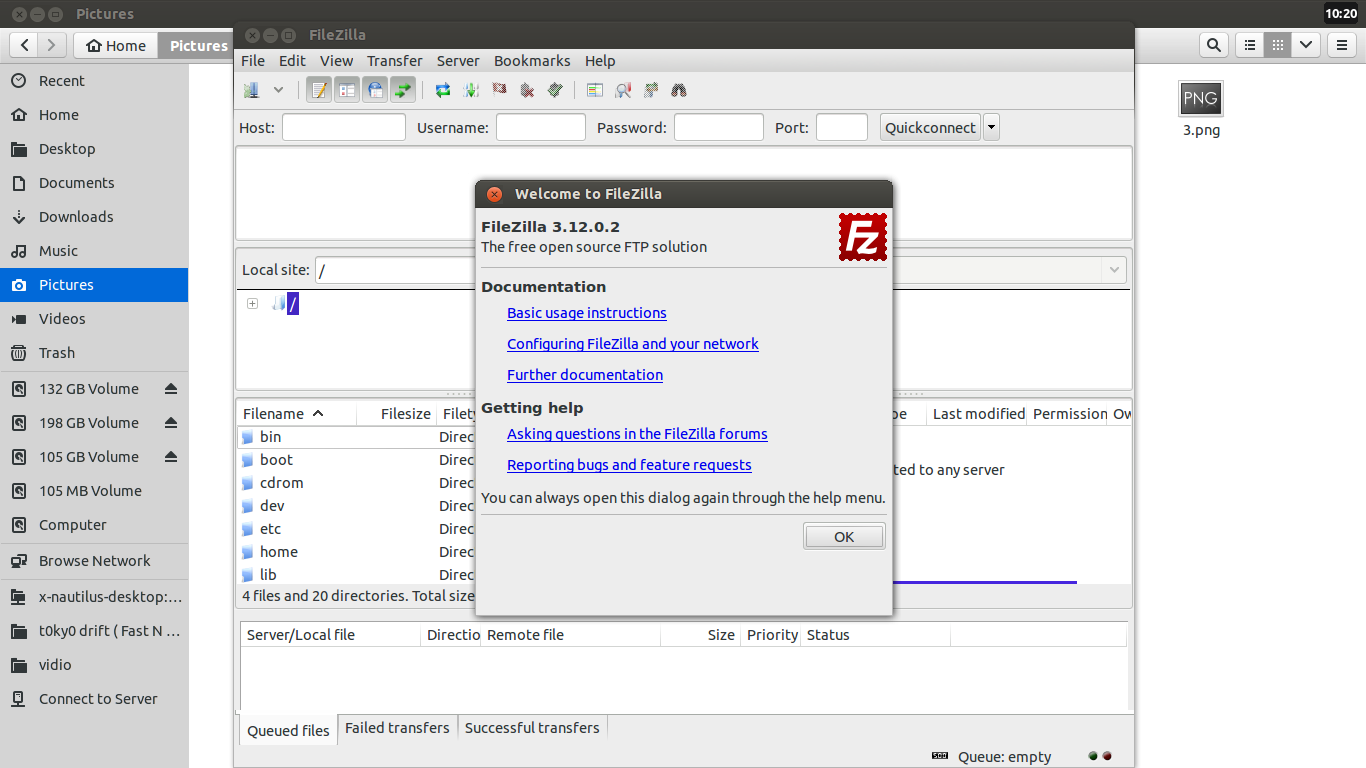
Task: Click the cancel current operation icon
Action: click(x=499, y=90)
